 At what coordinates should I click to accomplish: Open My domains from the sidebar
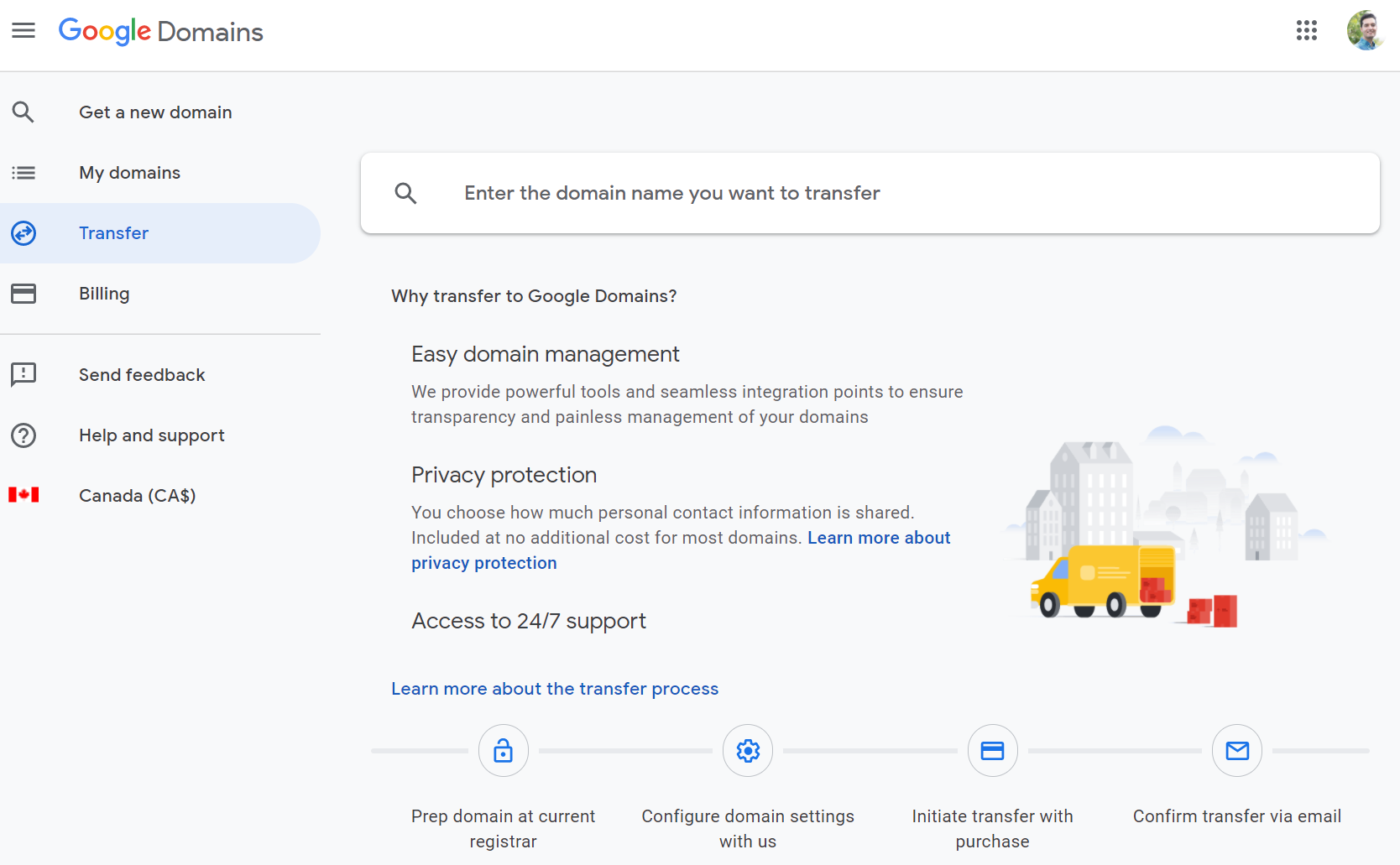129,173
